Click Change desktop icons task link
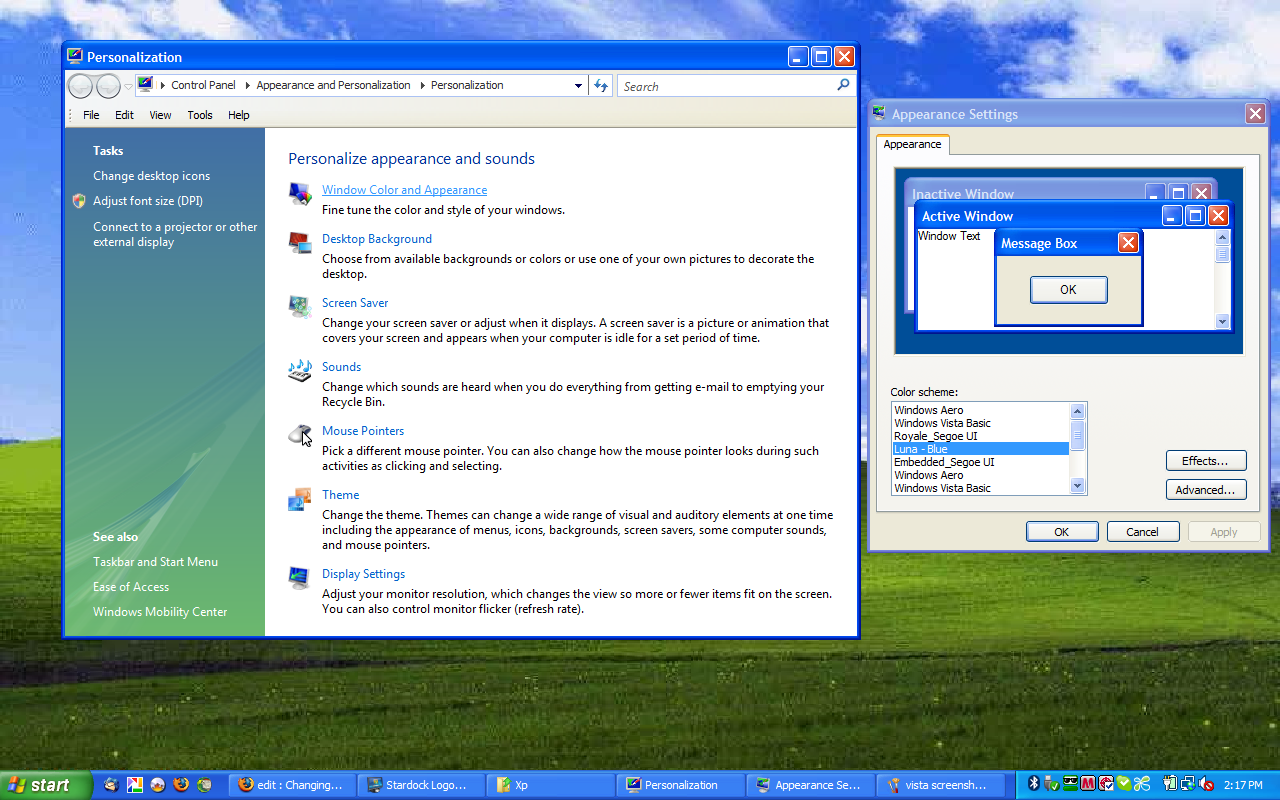The height and width of the screenshot is (800, 1280). pos(151,176)
